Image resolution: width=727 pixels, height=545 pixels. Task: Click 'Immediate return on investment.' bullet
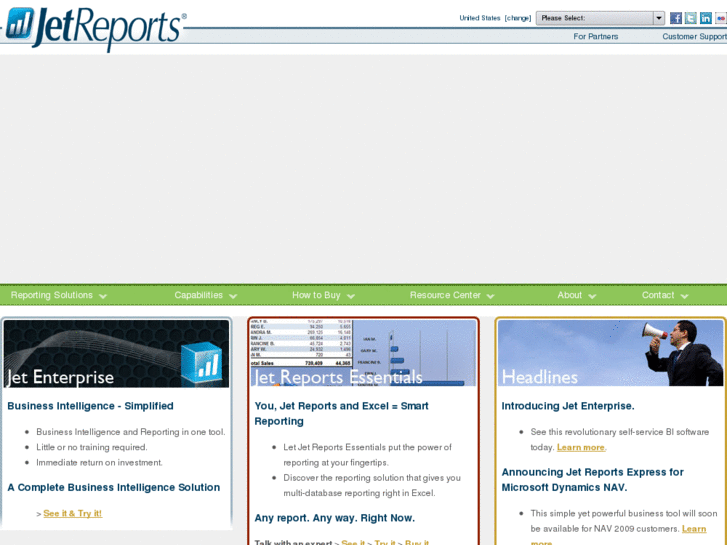pyautogui.click(x=99, y=462)
